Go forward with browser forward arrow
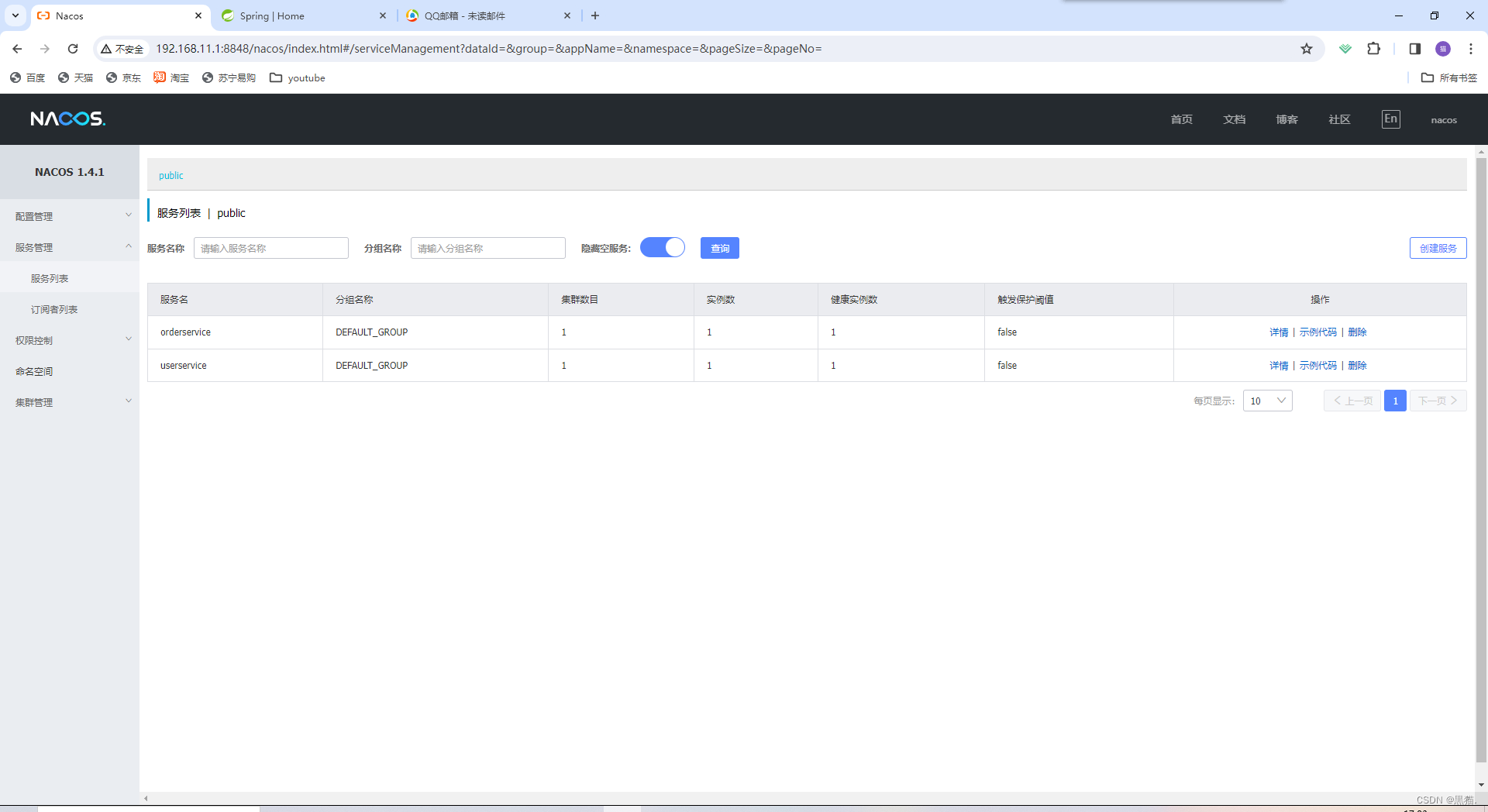This screenshot has width=1488, height=812. point(45,49)
